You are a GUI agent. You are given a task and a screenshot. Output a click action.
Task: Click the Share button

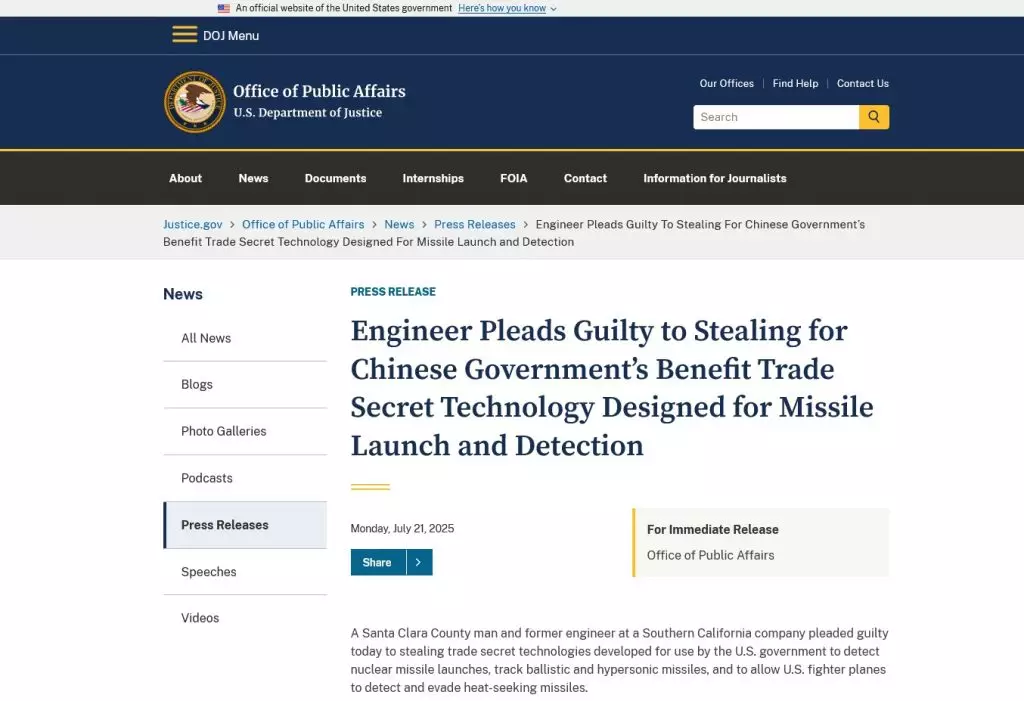pyautogui.click(x=377, y=563)
